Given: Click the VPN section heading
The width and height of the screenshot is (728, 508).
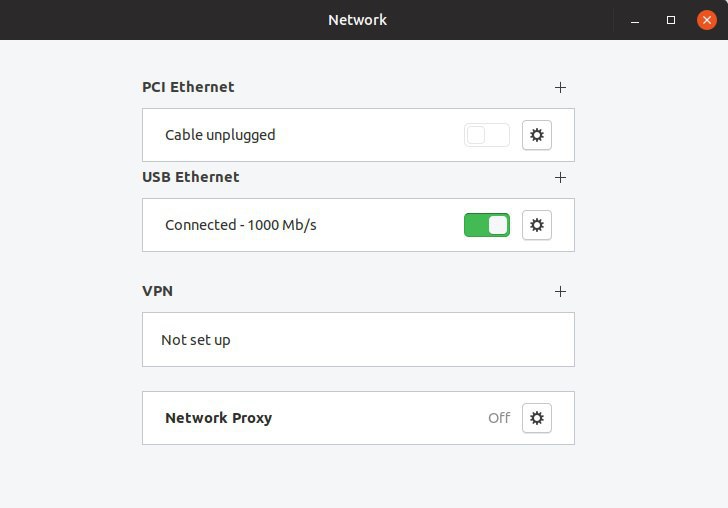Looking at the screenshot, I should point(157,291).
